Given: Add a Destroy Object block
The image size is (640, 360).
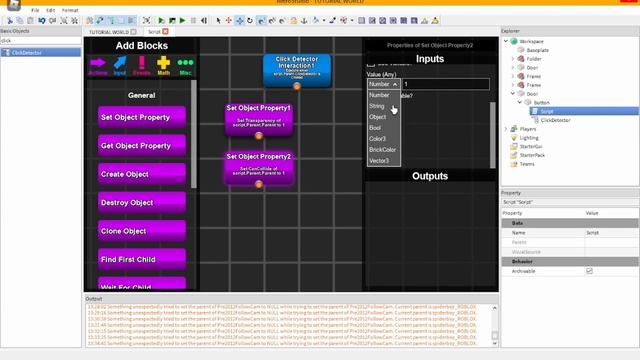Looking at the screenshot, I should tap(142, 202).
